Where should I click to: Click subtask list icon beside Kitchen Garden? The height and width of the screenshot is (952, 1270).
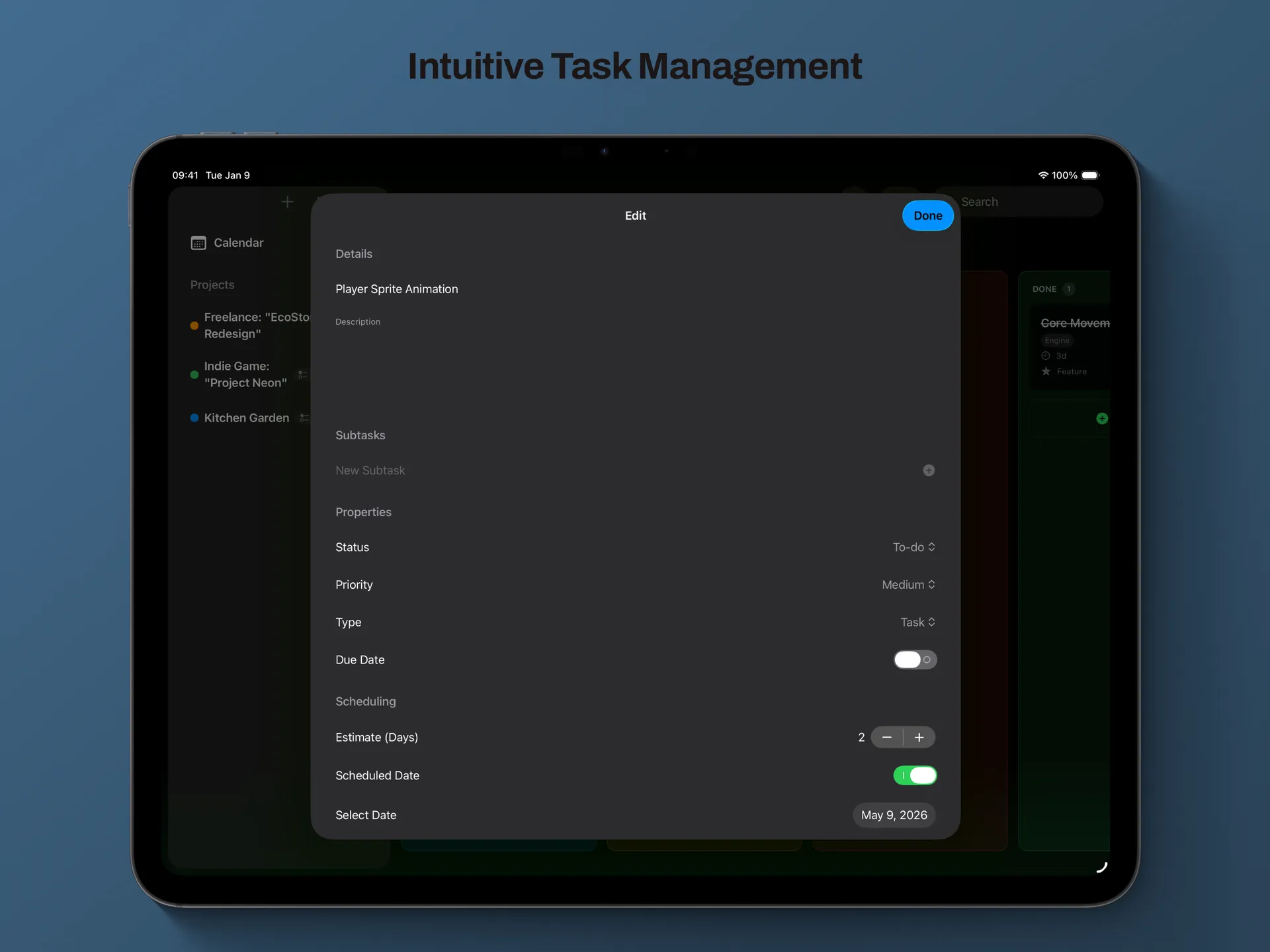[x=304, y=417]
